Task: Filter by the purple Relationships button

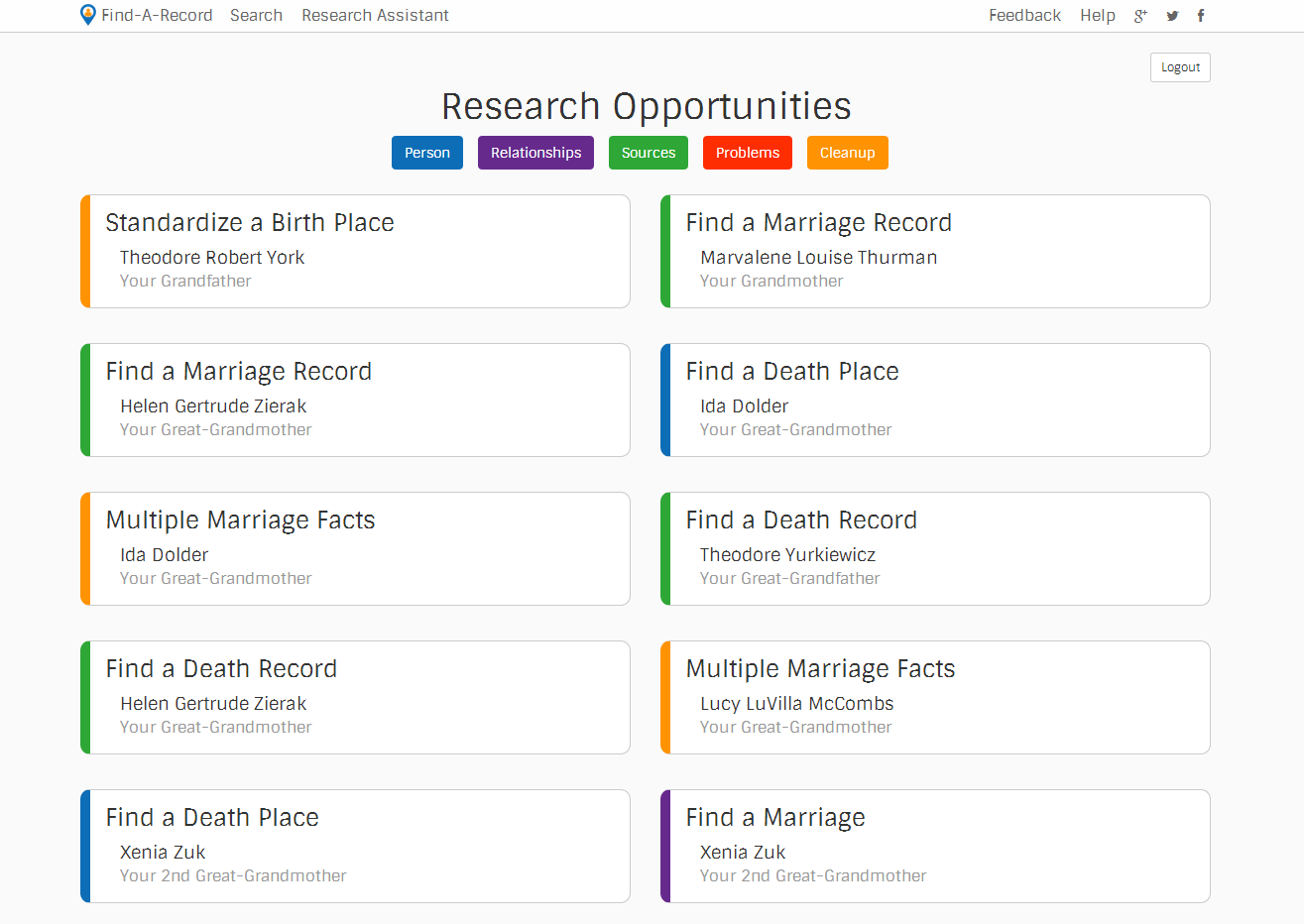Action: click(535, 153)
